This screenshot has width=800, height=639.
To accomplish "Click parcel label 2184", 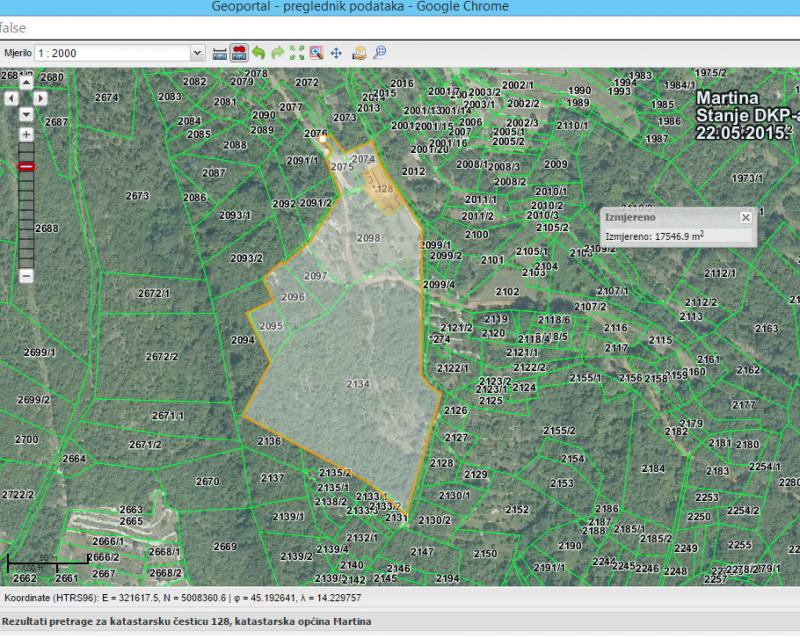I will click(x=653, y=468).
